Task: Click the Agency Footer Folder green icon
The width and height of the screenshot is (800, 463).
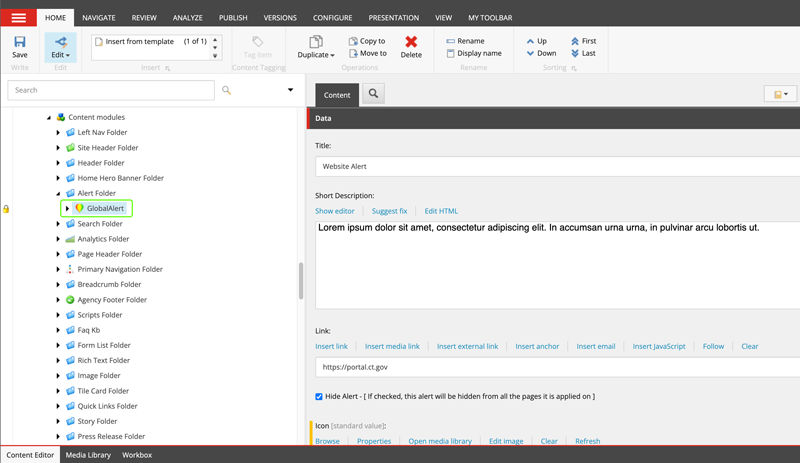Action: (70, 300)
